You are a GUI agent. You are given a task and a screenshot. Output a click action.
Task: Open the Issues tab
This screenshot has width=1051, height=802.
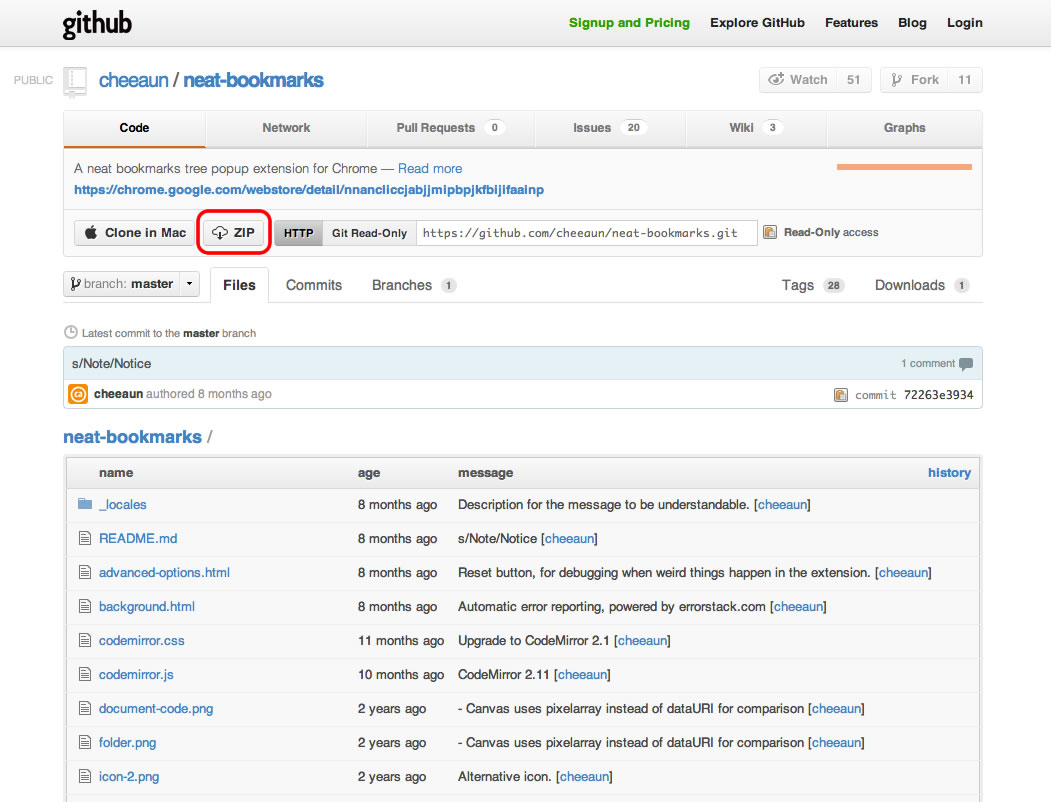tap(609, 128)
